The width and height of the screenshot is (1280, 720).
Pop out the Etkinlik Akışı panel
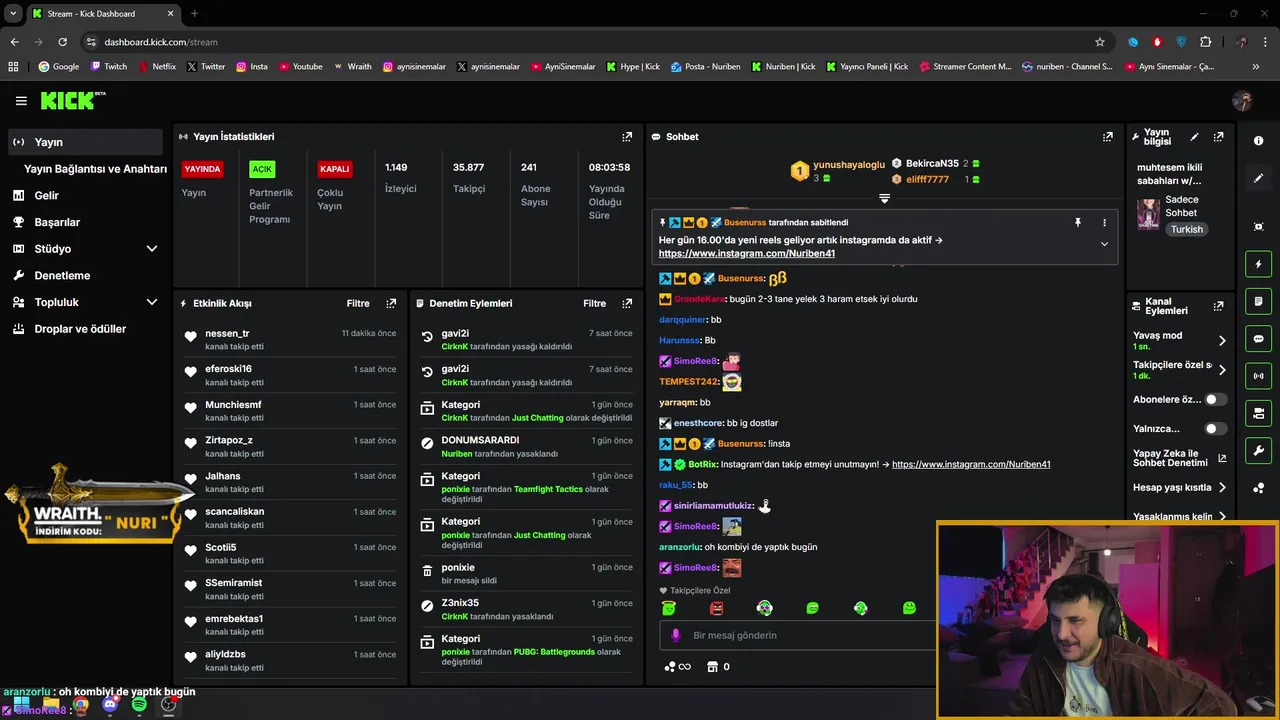(391, 303)
